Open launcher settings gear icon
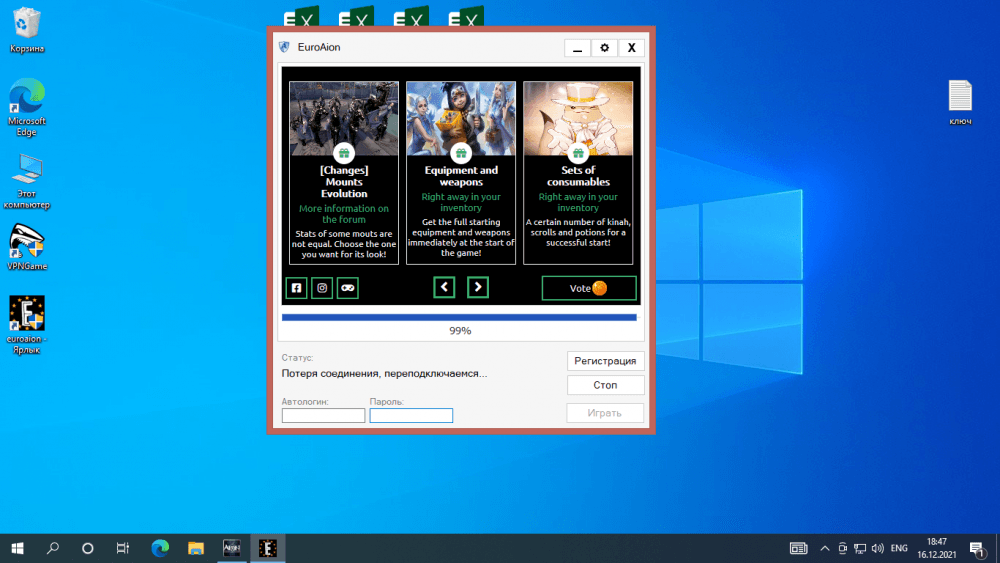The height and width of the screenshot is (563, 1000). click(x=604, y=48)
